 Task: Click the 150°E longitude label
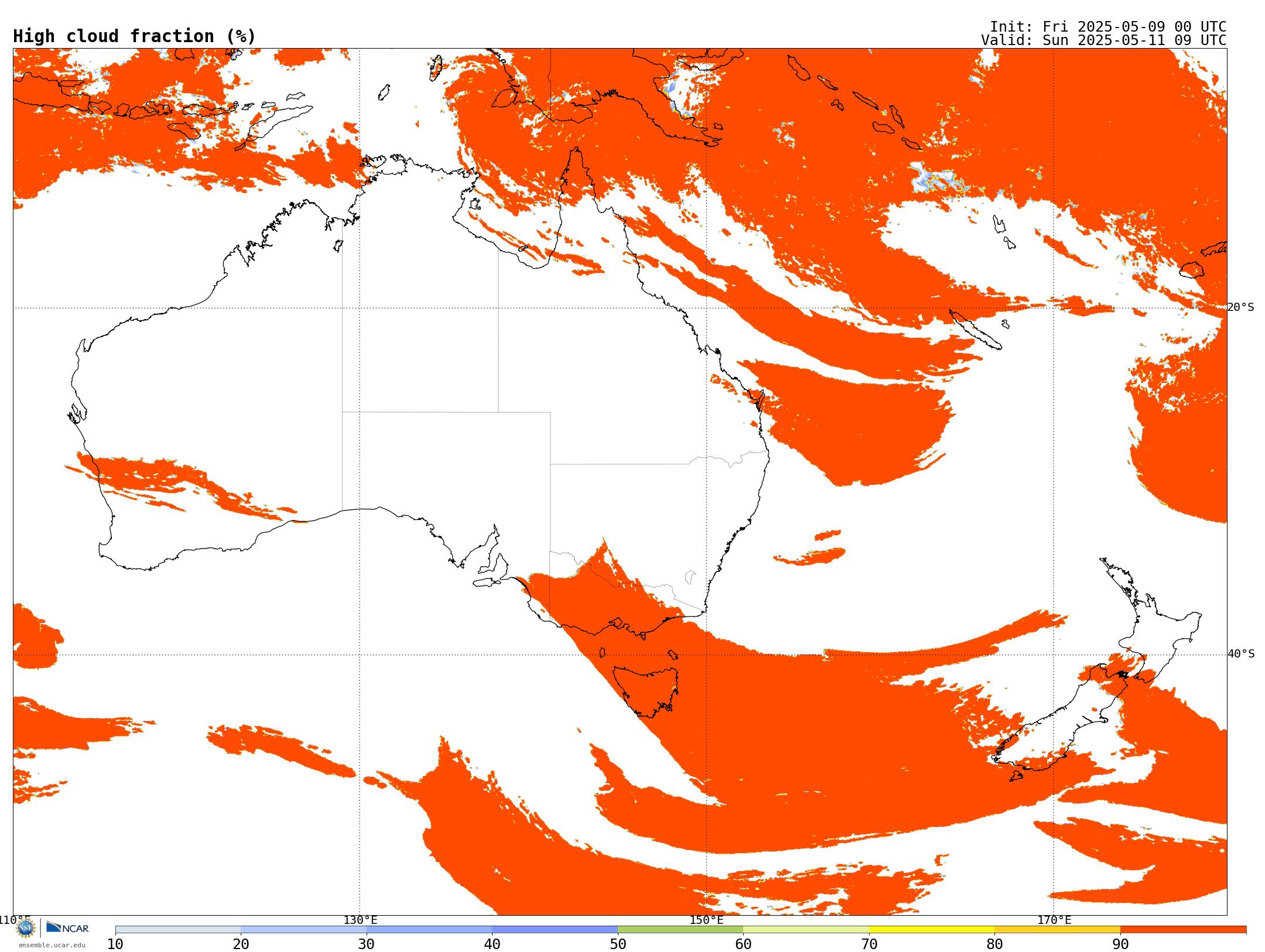coord(706,920)
